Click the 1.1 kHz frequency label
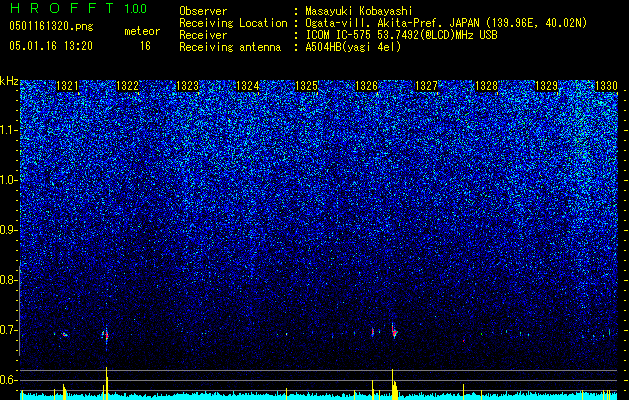This screenshot has height=400, width=629. click(x=8, y=130)
